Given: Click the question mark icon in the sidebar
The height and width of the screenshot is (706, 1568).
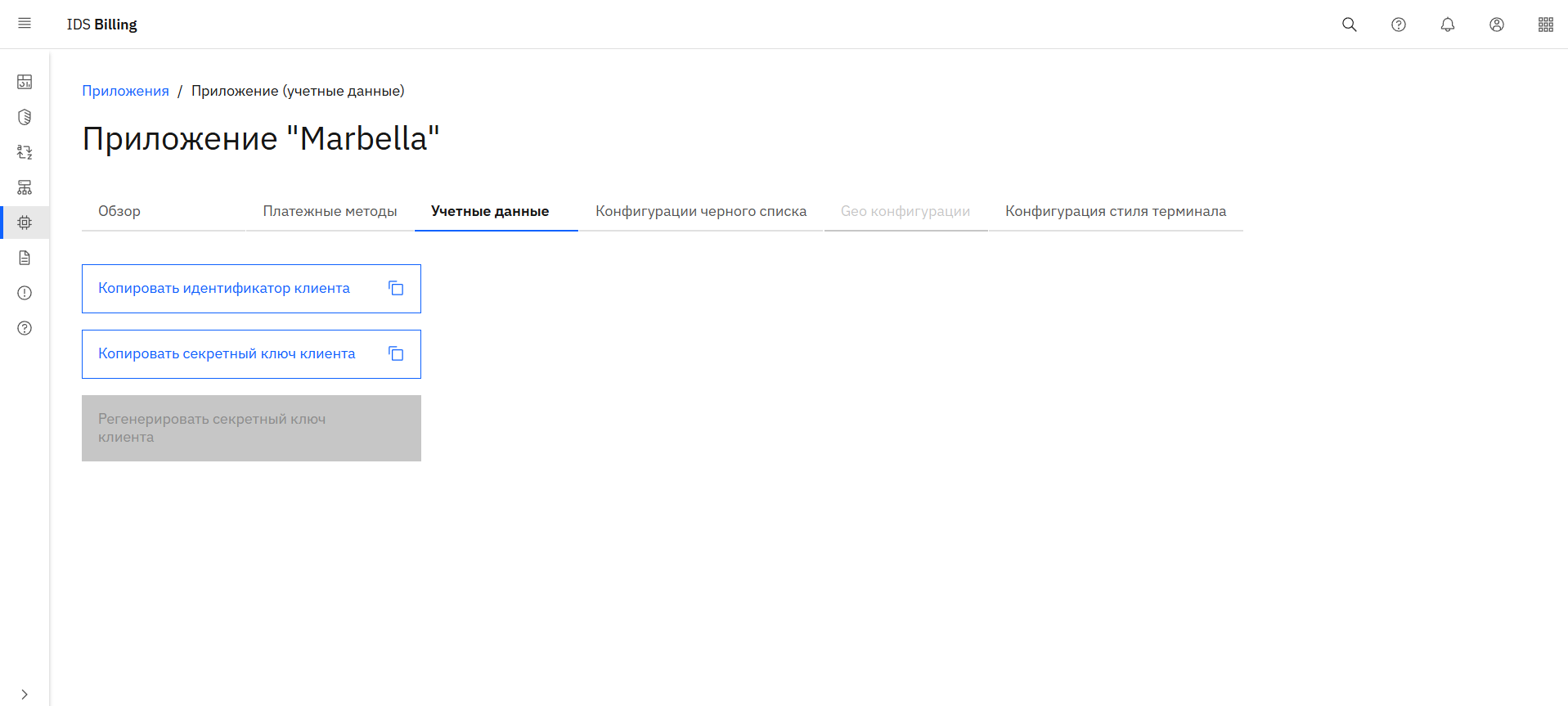Looking at the screenshot, I should [x=25, y=328].
